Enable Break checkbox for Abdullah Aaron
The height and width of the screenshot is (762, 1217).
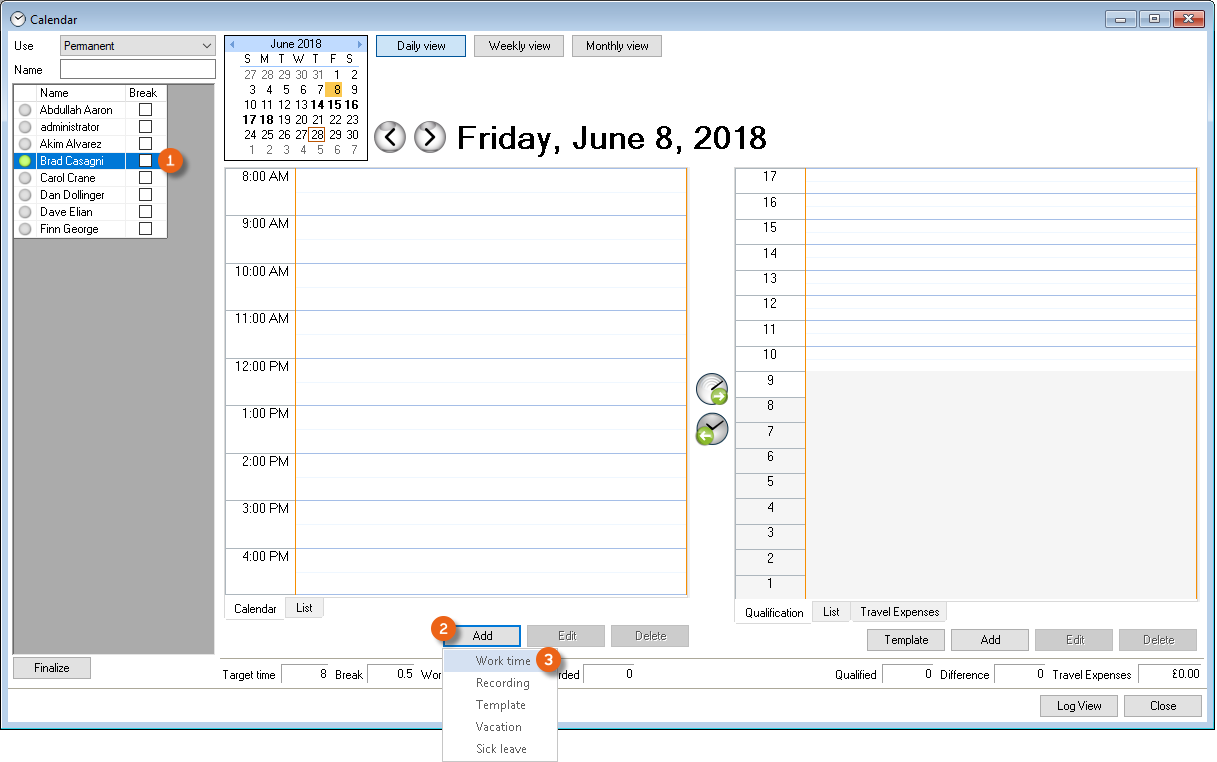point(145,110)
